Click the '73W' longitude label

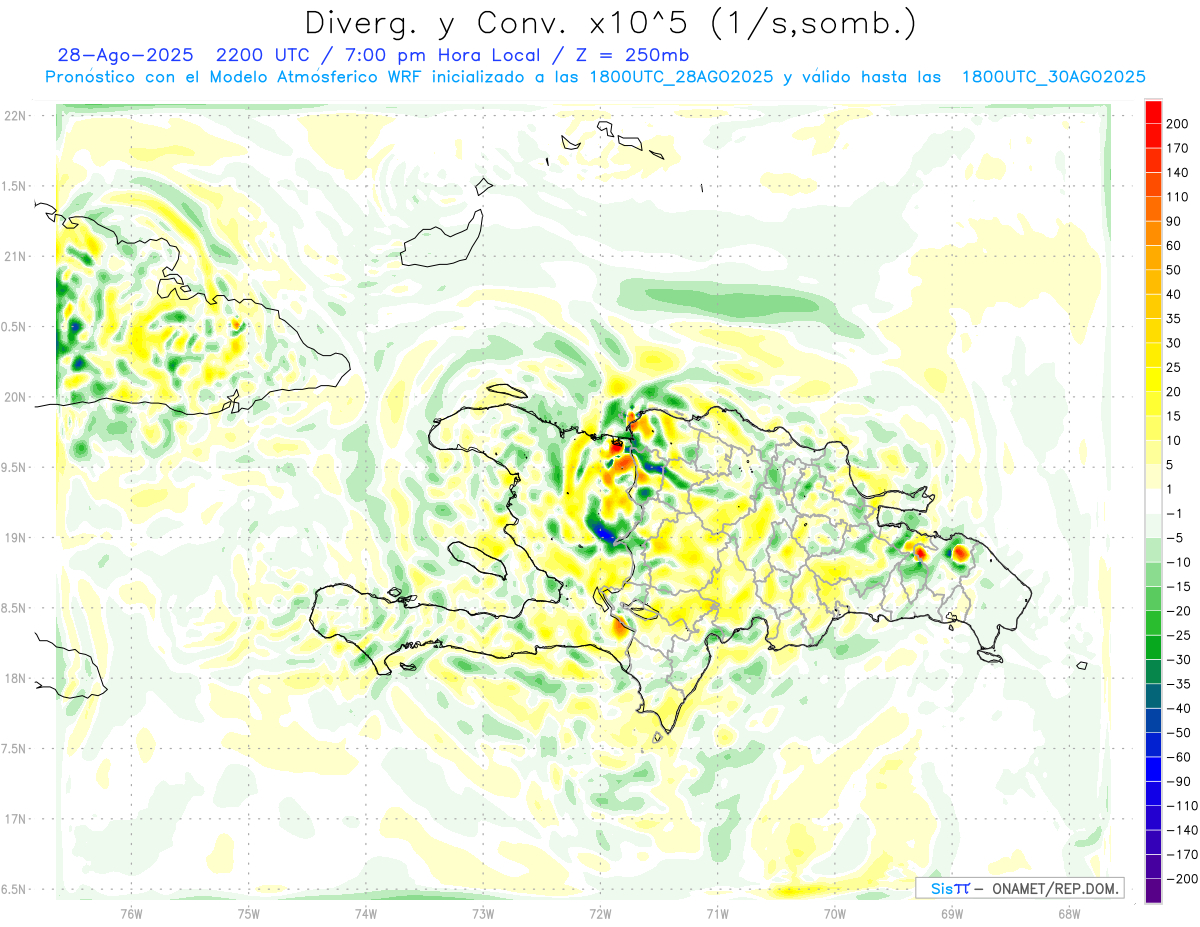tap(483, 913)
